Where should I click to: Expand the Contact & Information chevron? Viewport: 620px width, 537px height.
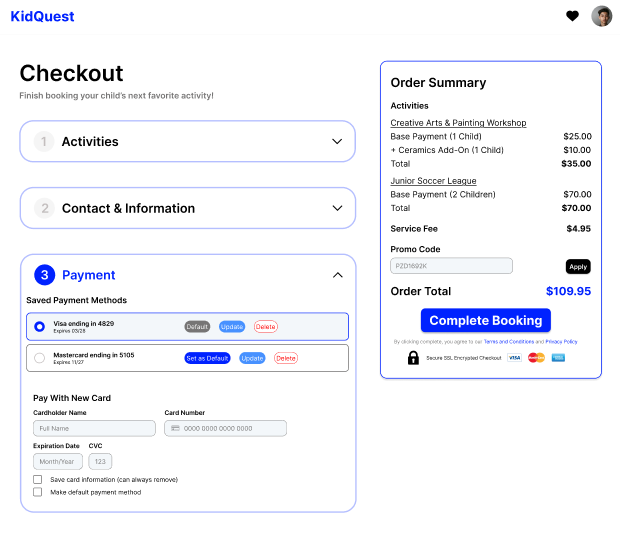pos(337,208)
